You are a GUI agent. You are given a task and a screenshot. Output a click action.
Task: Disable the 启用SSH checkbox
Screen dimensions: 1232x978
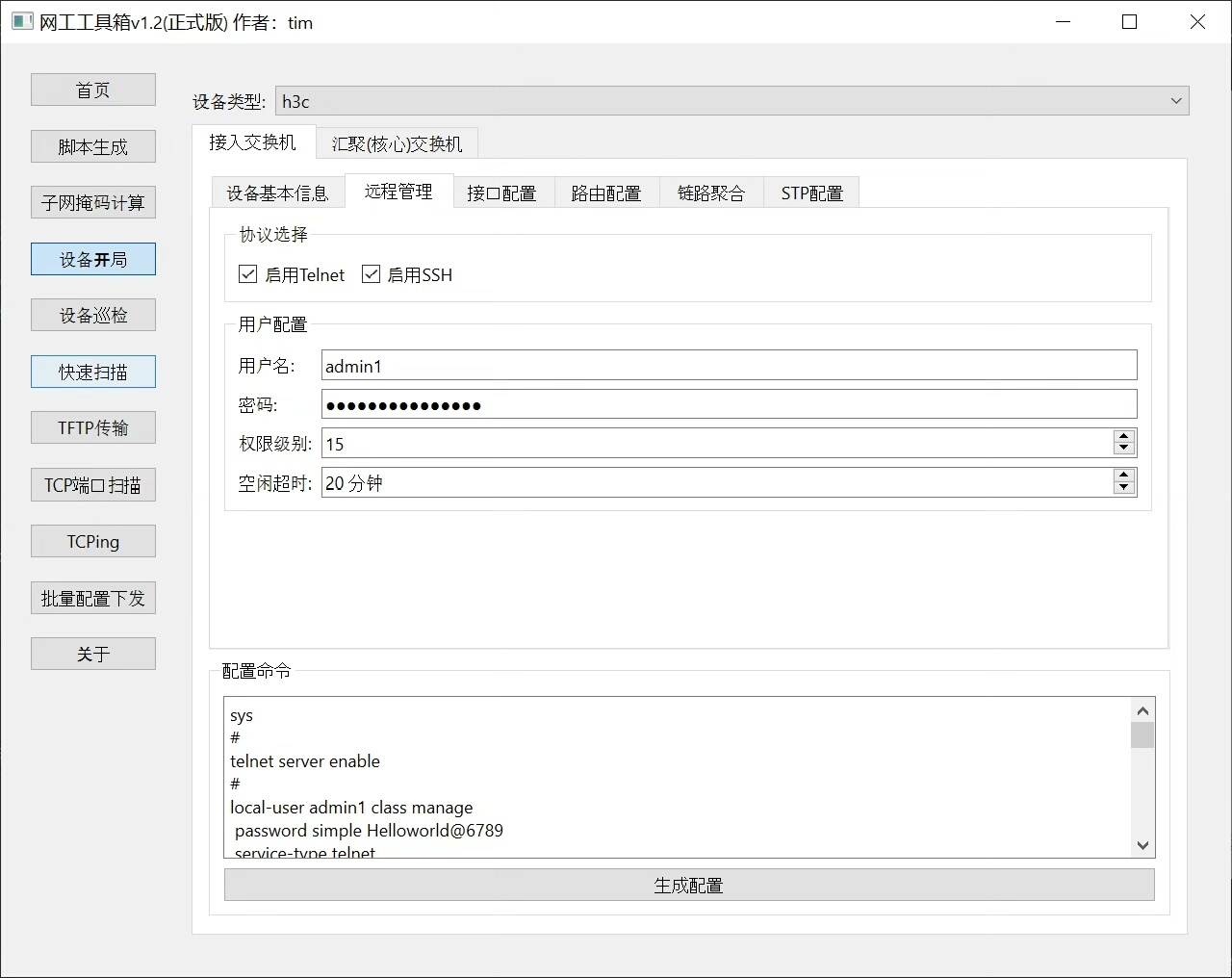372,274
